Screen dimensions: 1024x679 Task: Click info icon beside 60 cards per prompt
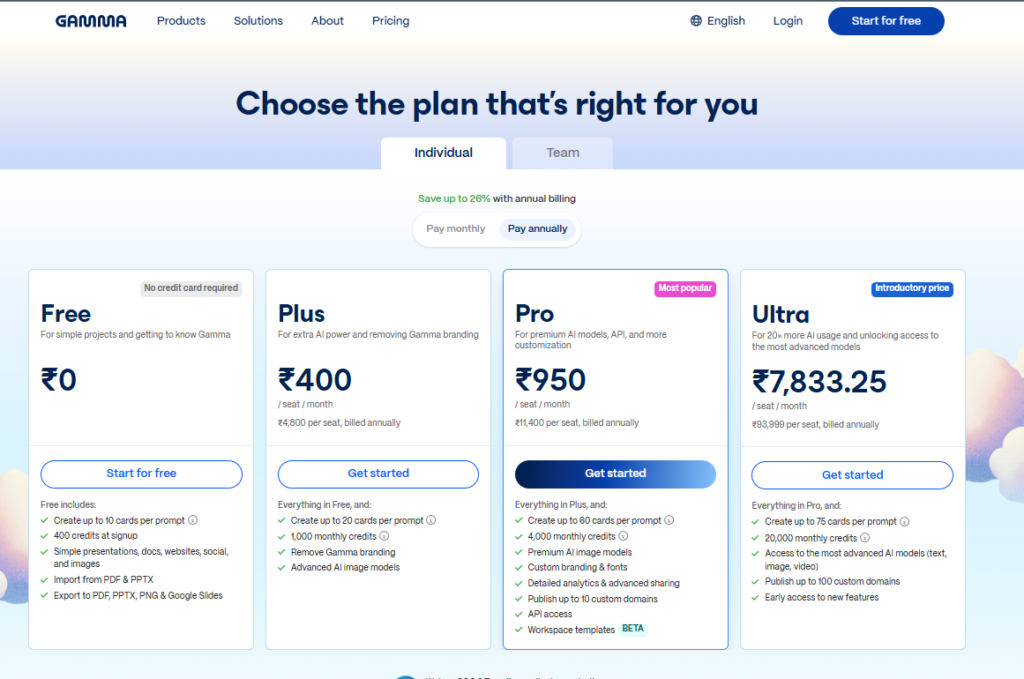[667, 520]
